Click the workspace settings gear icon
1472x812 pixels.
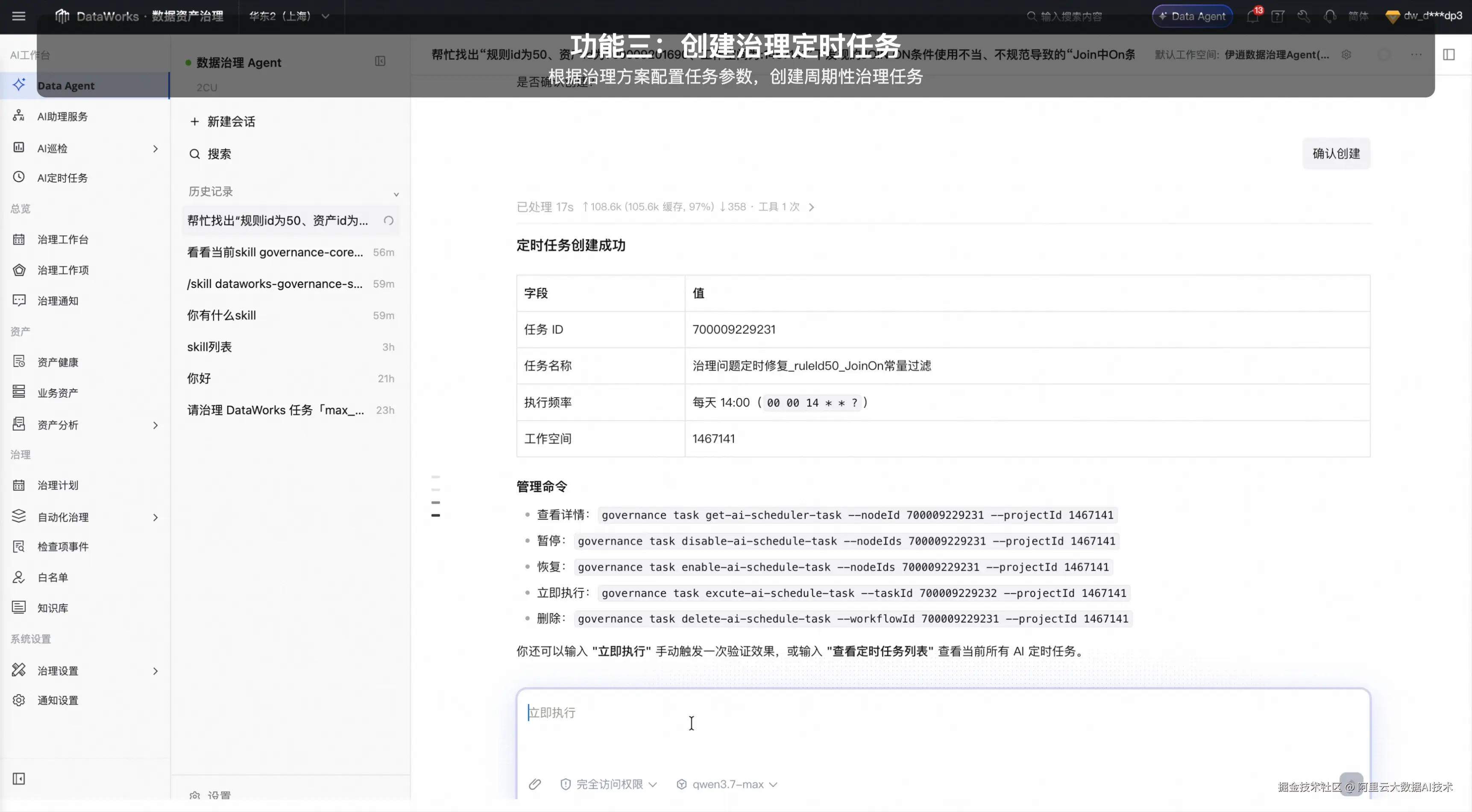[1346, 55]
